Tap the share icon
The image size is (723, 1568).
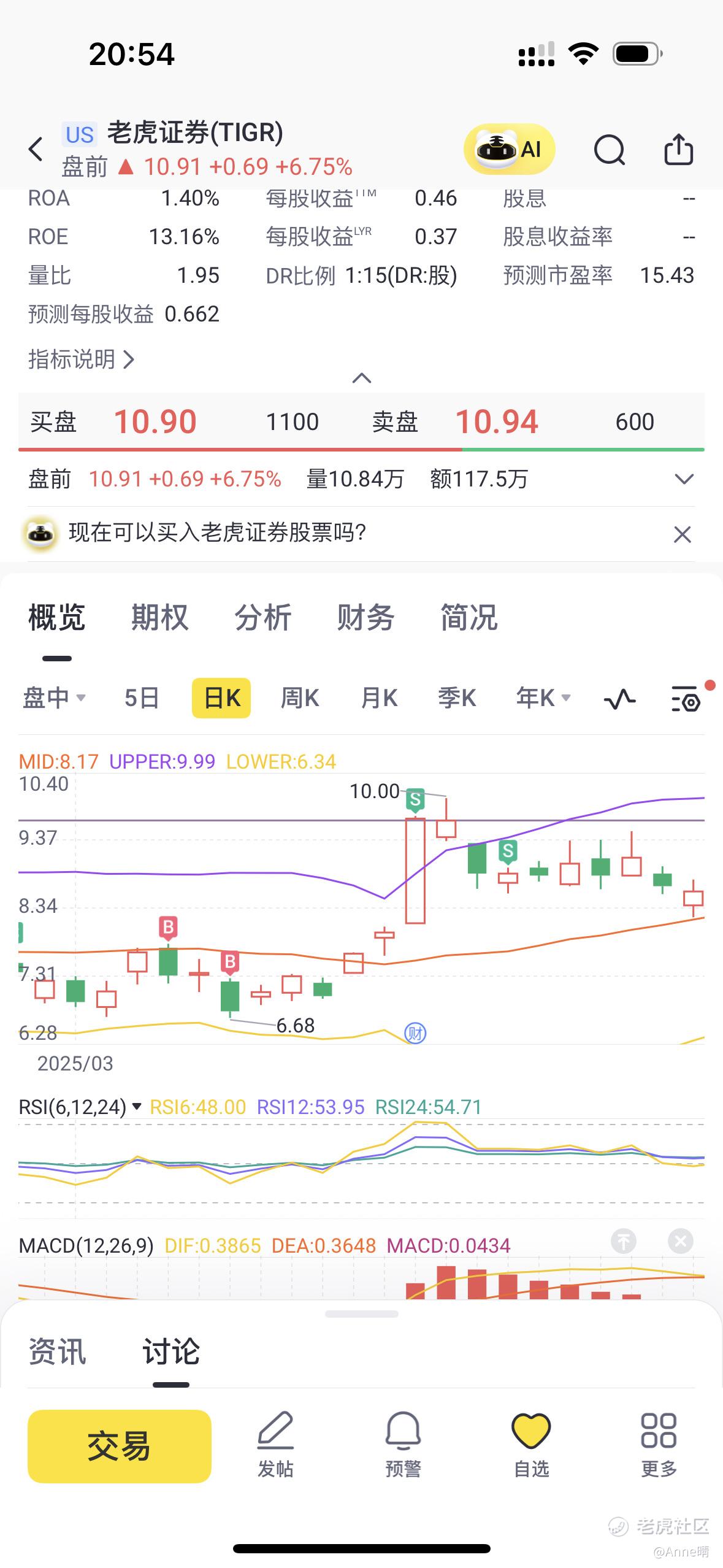tap(679, 149)
